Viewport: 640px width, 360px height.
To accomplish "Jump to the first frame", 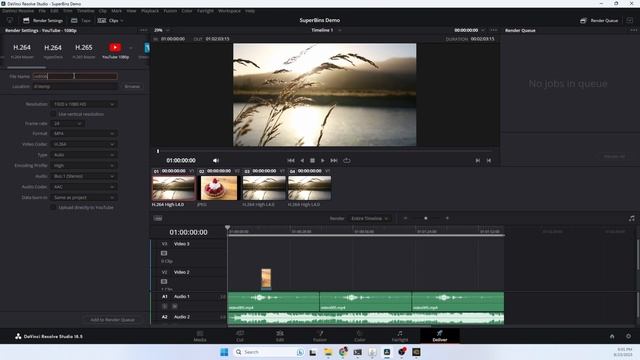I will [x=291, y=160].
